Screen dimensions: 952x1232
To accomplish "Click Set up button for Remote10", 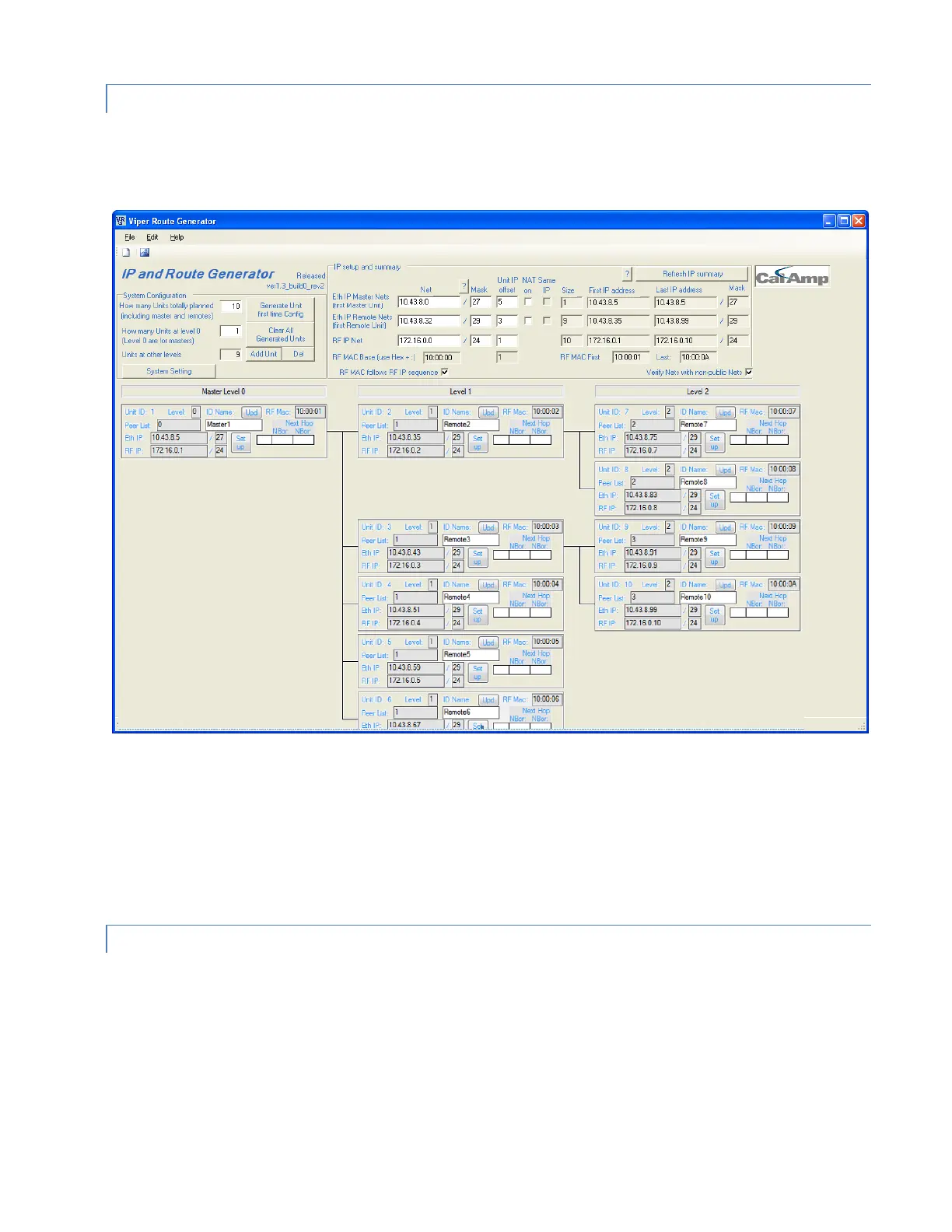I will pos(715,615).
